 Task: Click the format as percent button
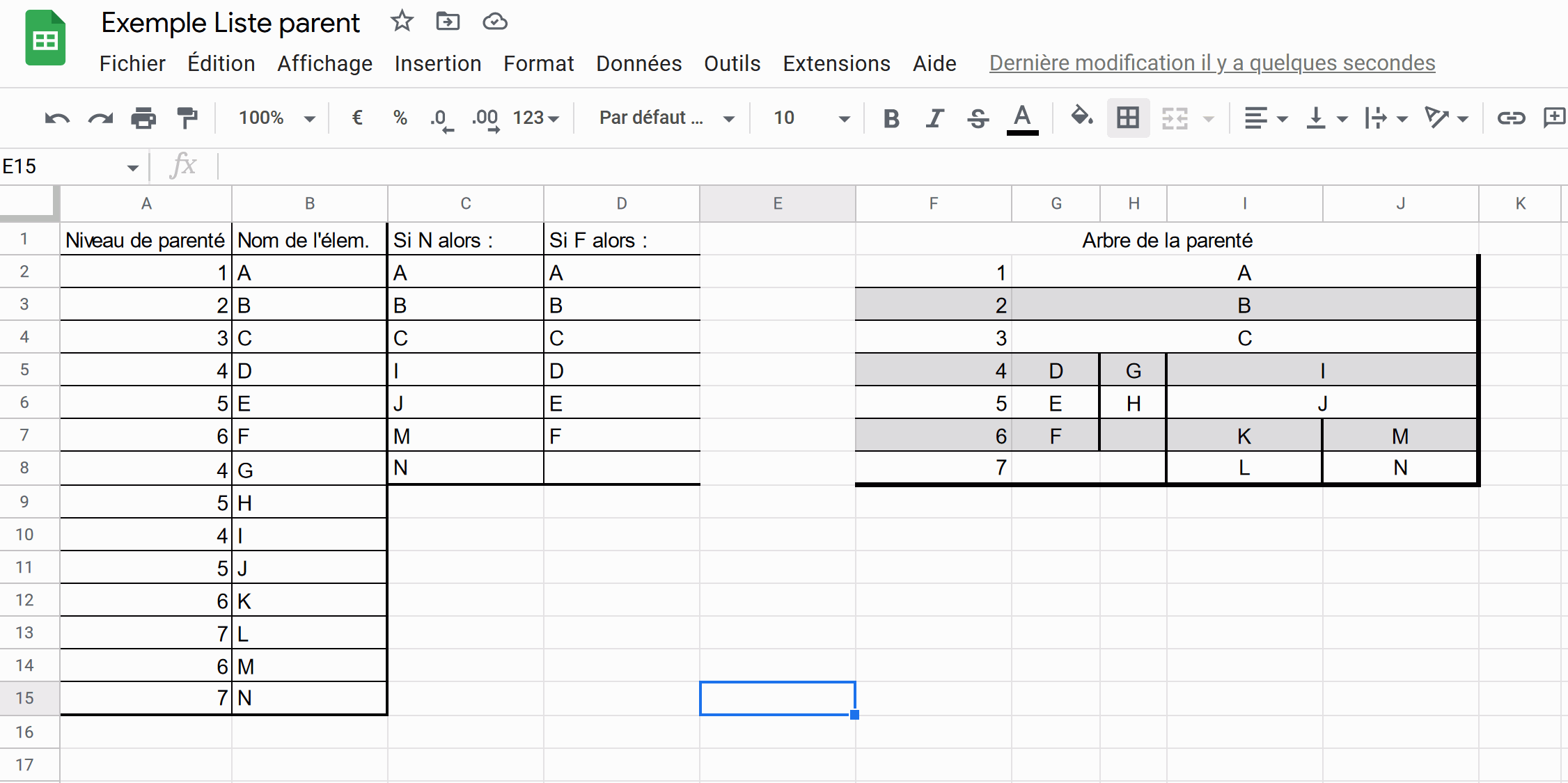coord(400,118)
